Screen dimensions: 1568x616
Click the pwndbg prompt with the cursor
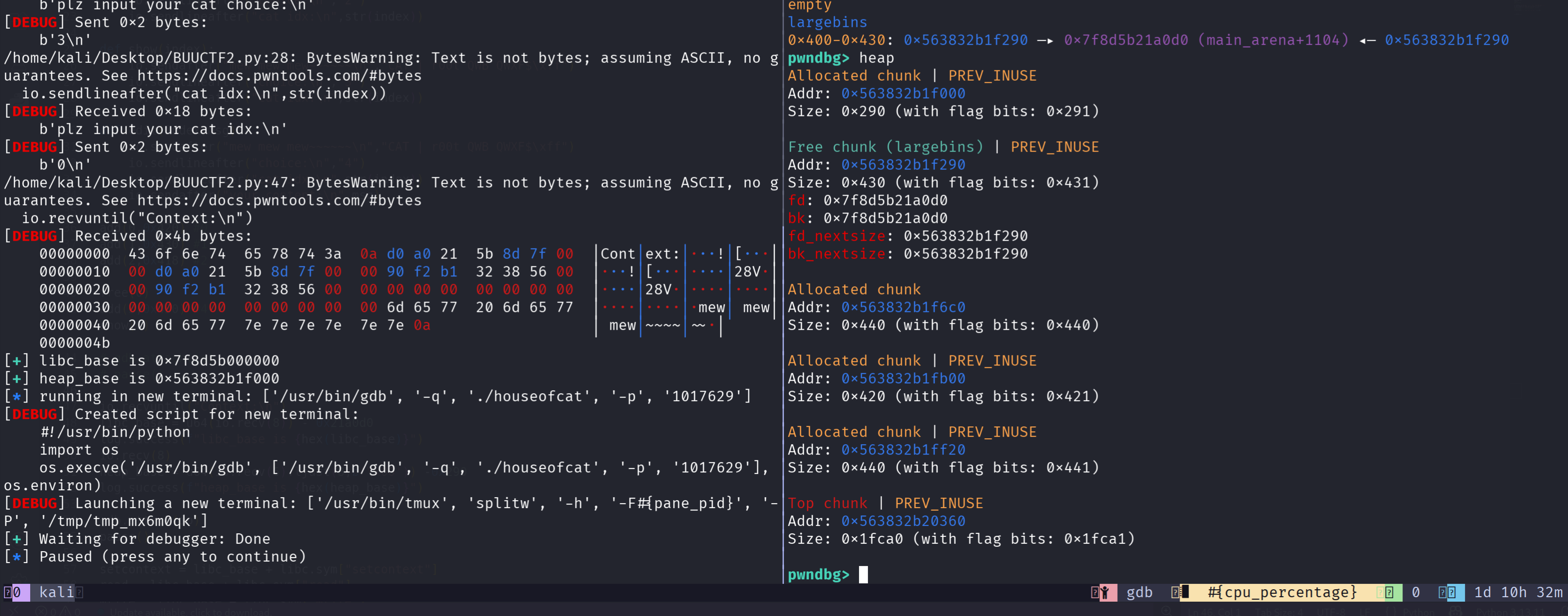tap(827, 574)
